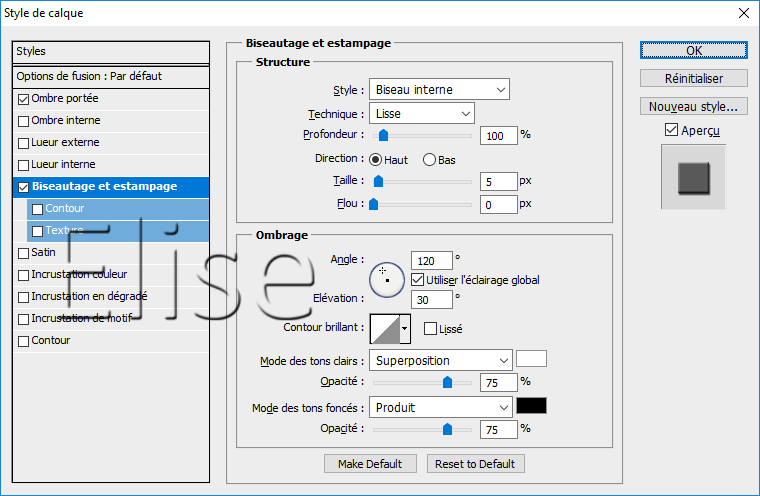
Task: Click the Réinitialiser button
Action: (693, 78)
